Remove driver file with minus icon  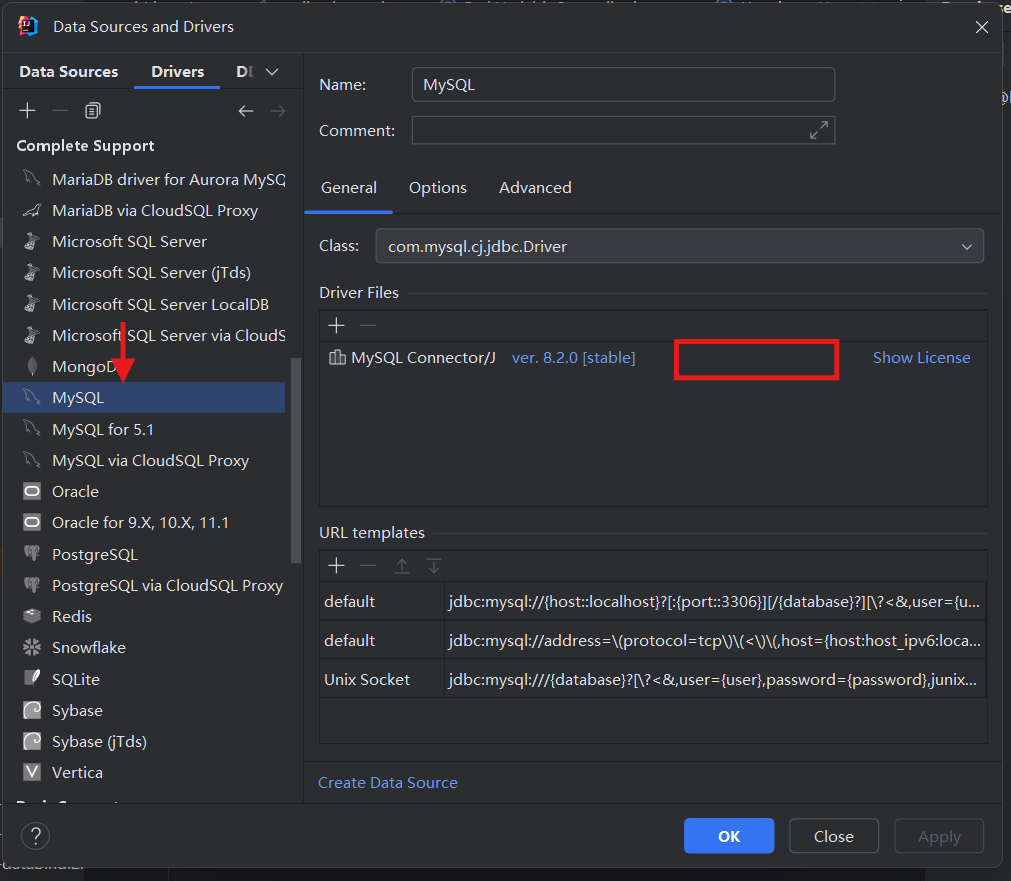tap(368, 326)
